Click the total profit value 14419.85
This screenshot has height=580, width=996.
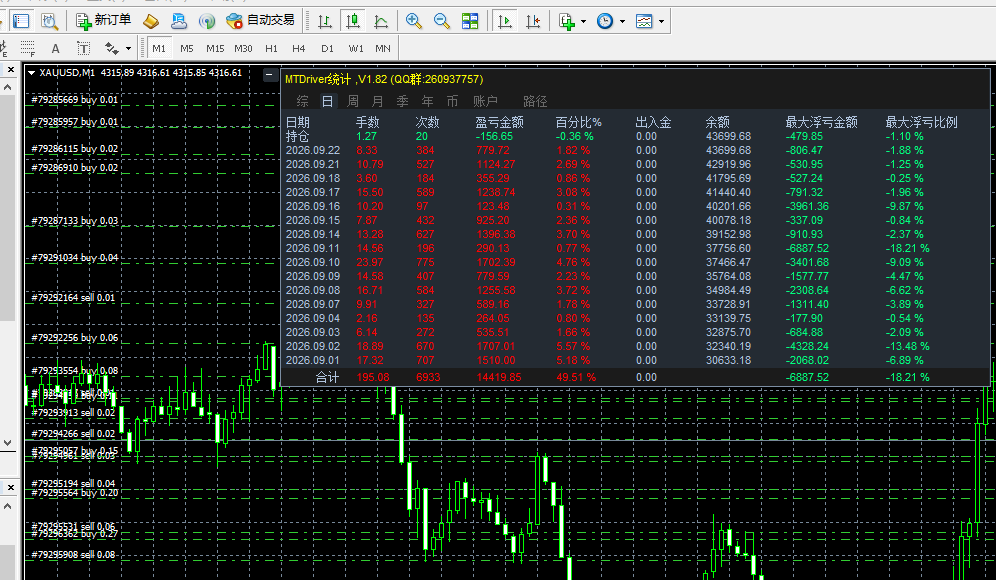coord(499,377)
